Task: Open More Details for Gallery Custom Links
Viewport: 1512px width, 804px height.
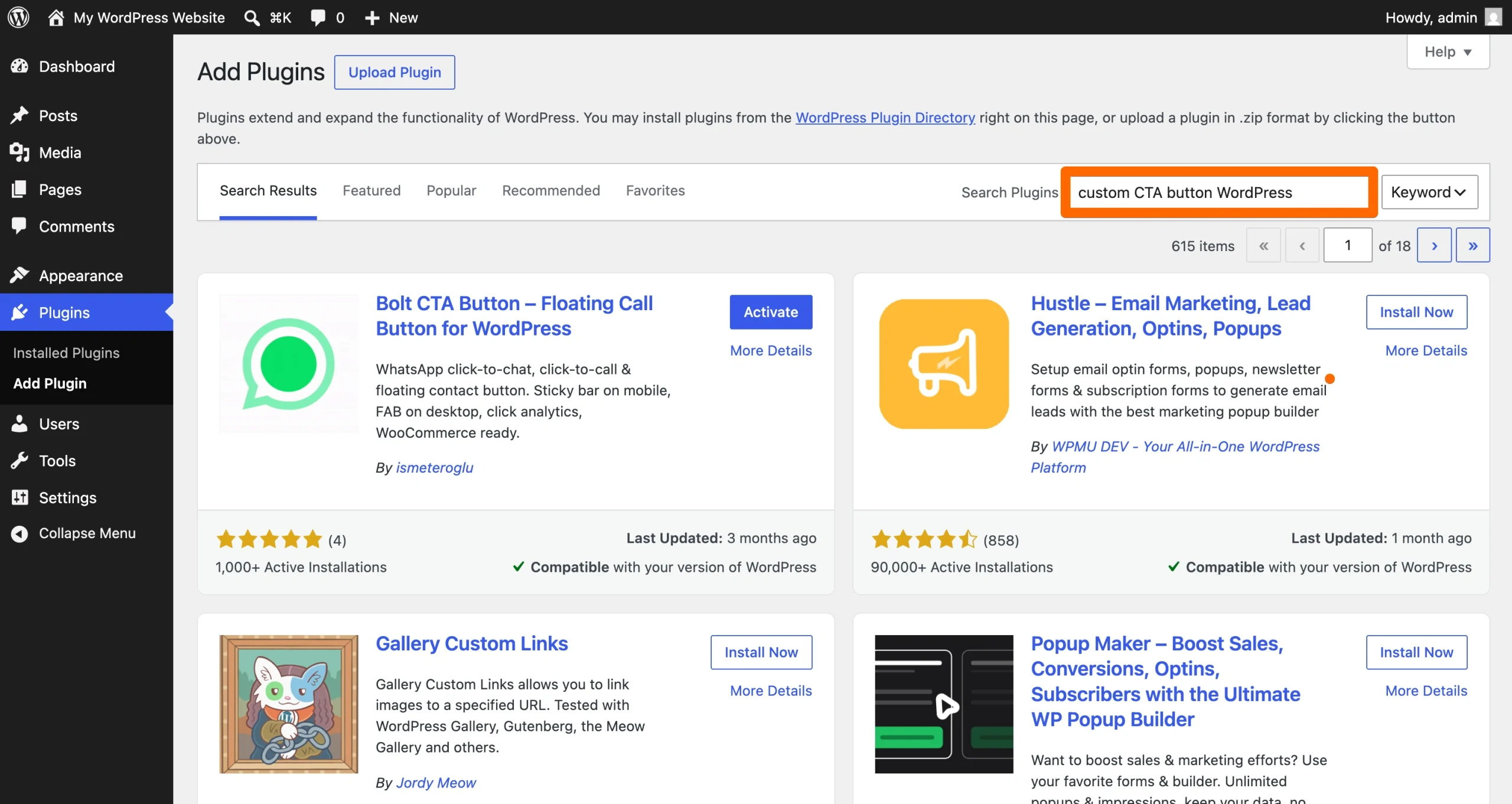Action: [771, 691]
